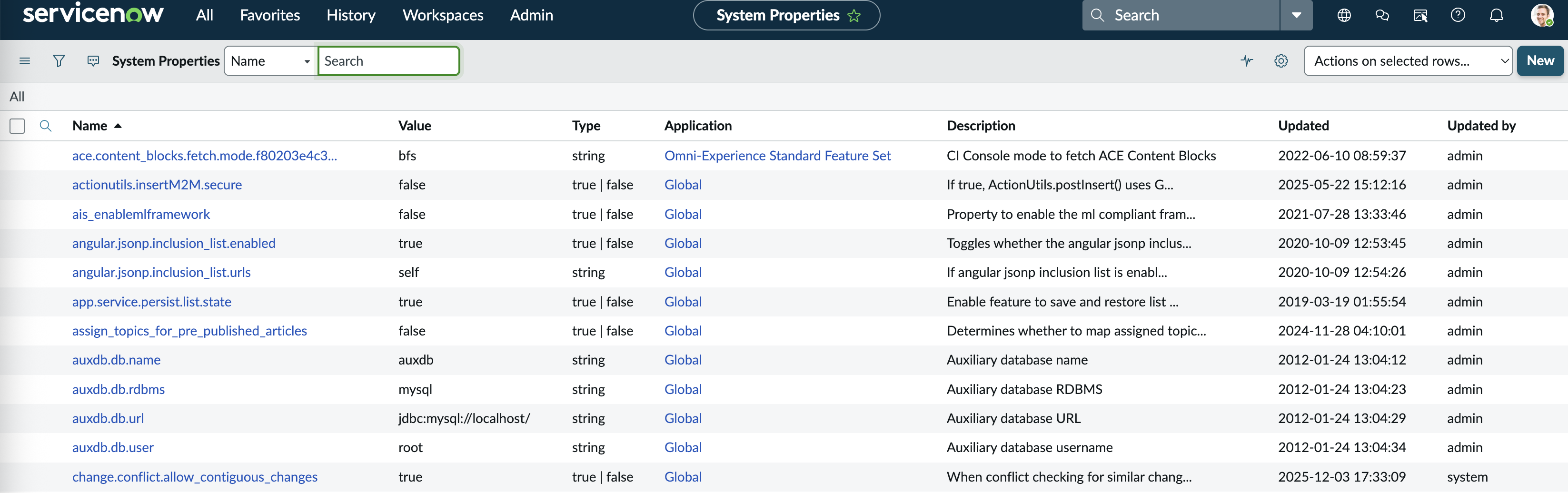
Task: Open Actions on selected rows dropdown
Action: [x=1407, y=61]
